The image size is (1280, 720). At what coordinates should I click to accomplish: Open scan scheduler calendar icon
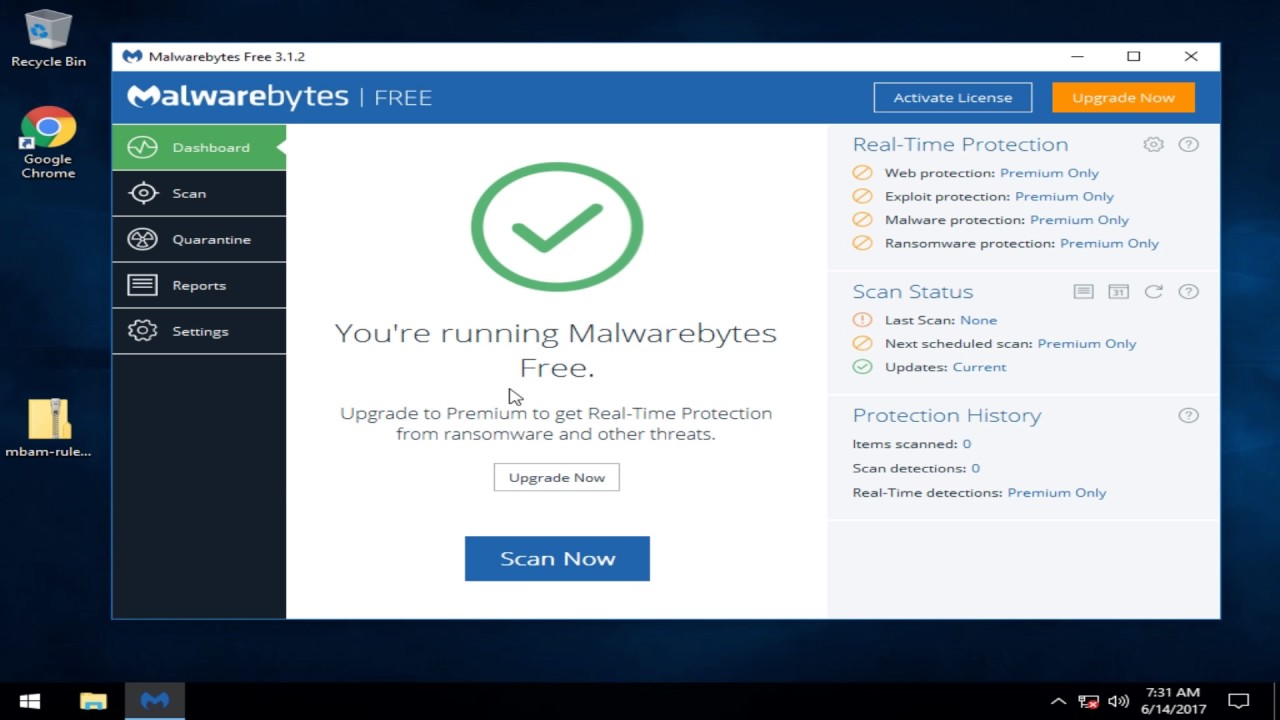[x=1118, y=291]
